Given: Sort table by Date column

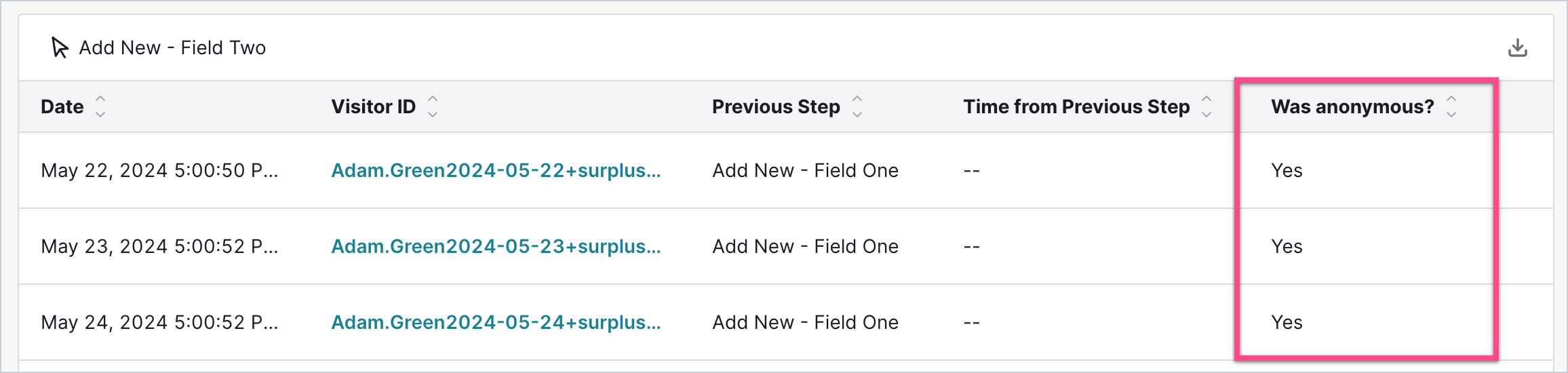Looking at the screenshot, I should click(100, 106).
